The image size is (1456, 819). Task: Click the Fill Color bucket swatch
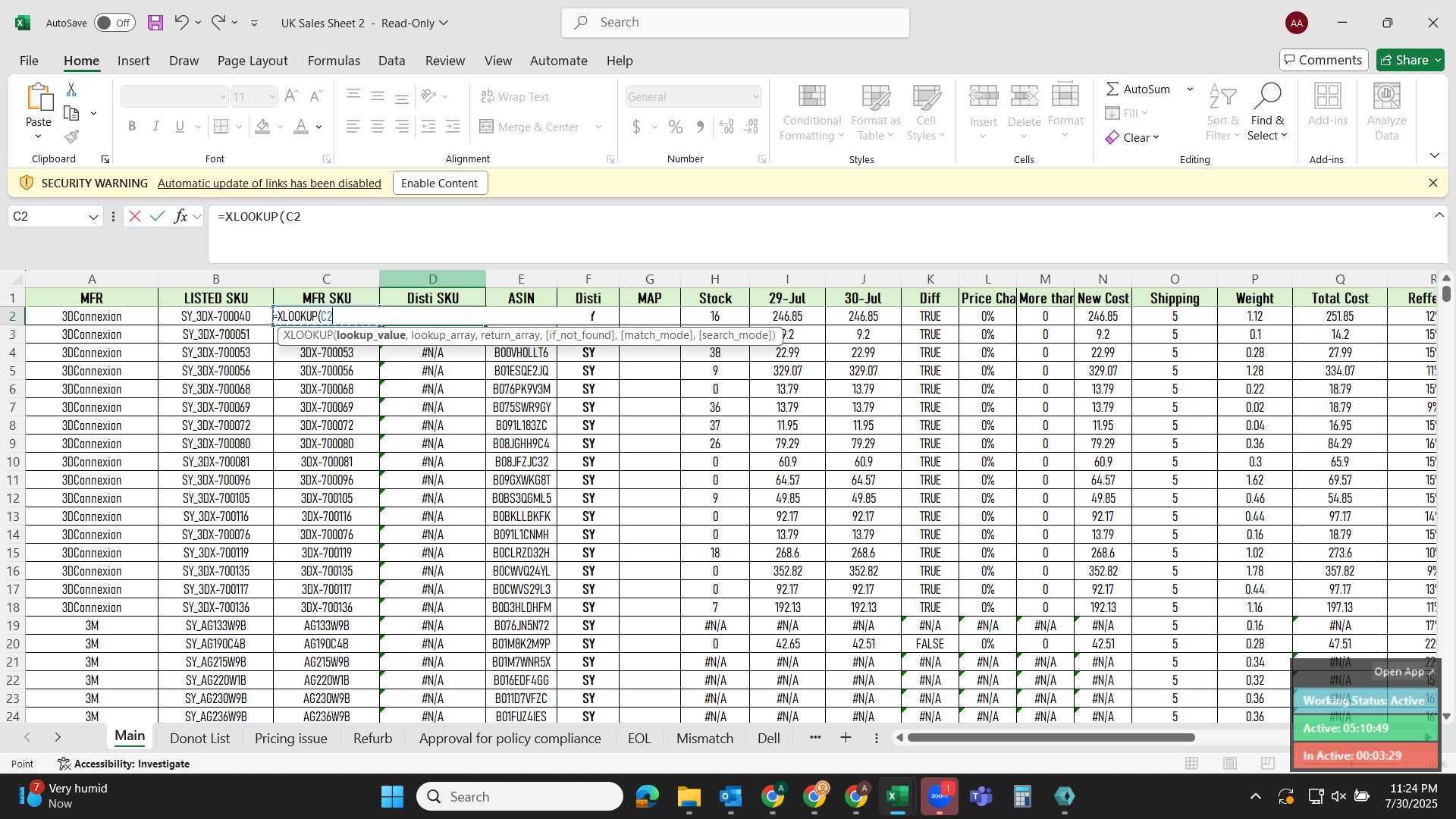point(262,127)
